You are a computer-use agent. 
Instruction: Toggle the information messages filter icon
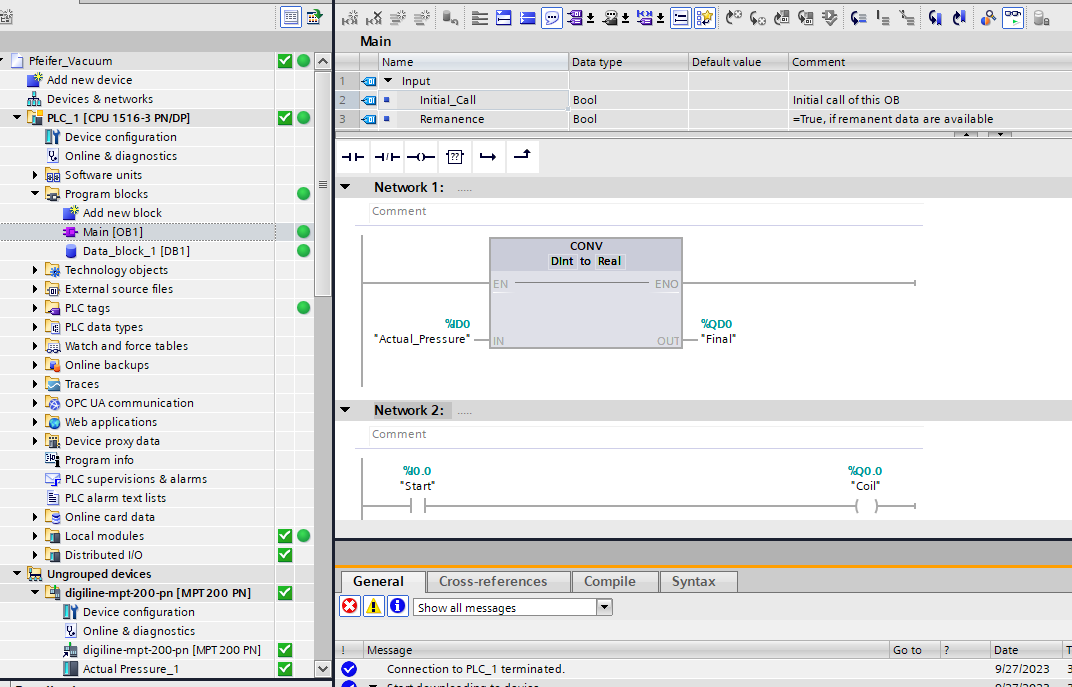[x=398, y=606]
